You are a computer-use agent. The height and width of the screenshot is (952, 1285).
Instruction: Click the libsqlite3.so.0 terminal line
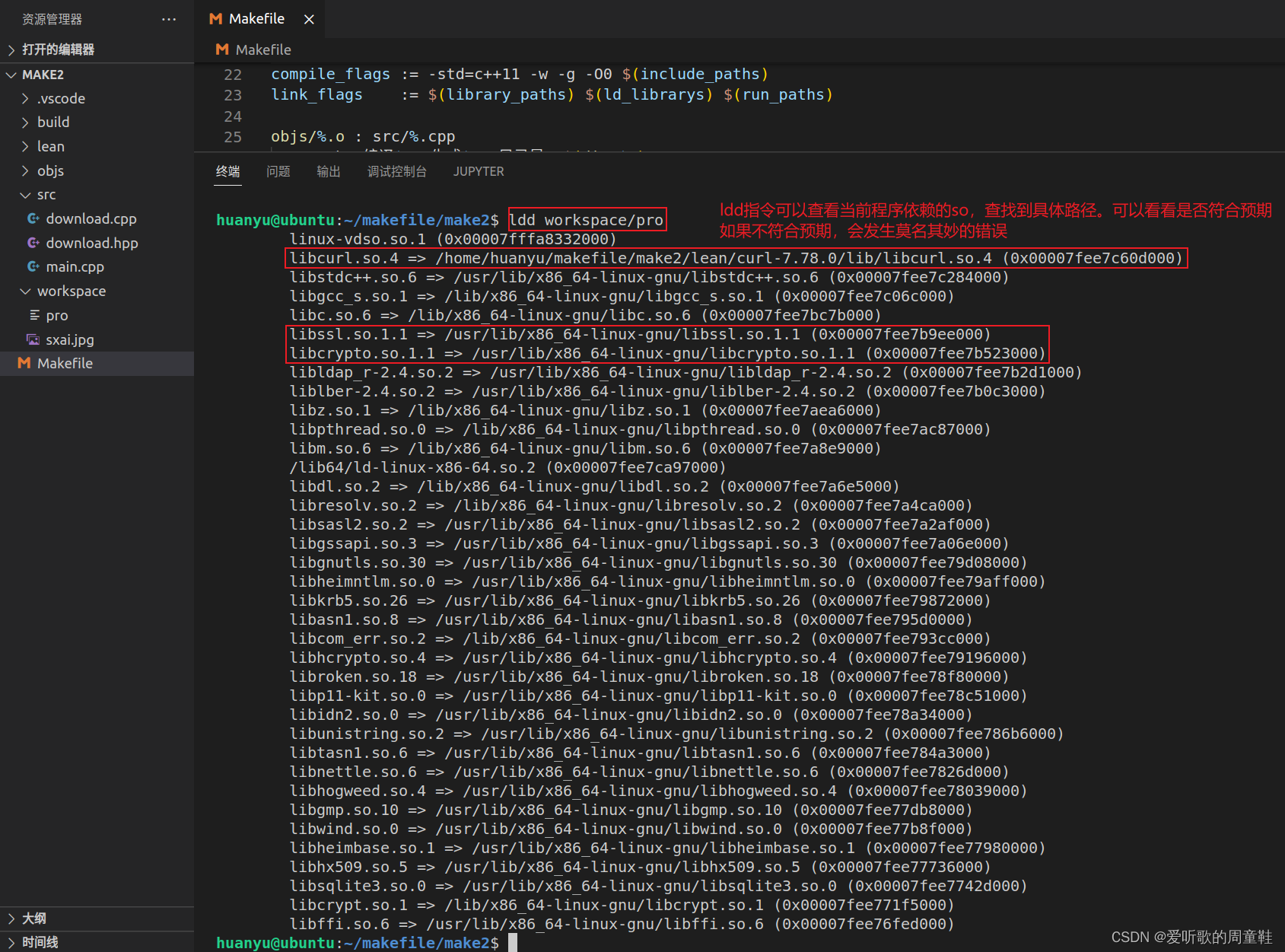[658, 886]
